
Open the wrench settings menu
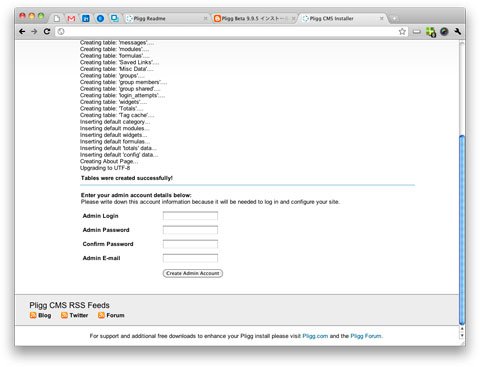[x=457, y=31]
